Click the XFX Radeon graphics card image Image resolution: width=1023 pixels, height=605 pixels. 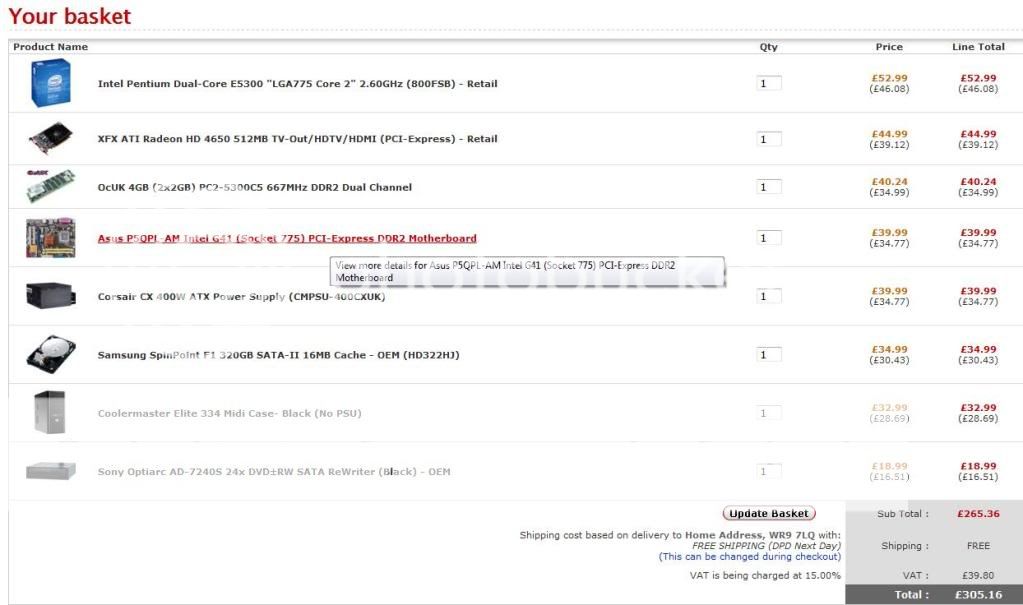[50, 138]
